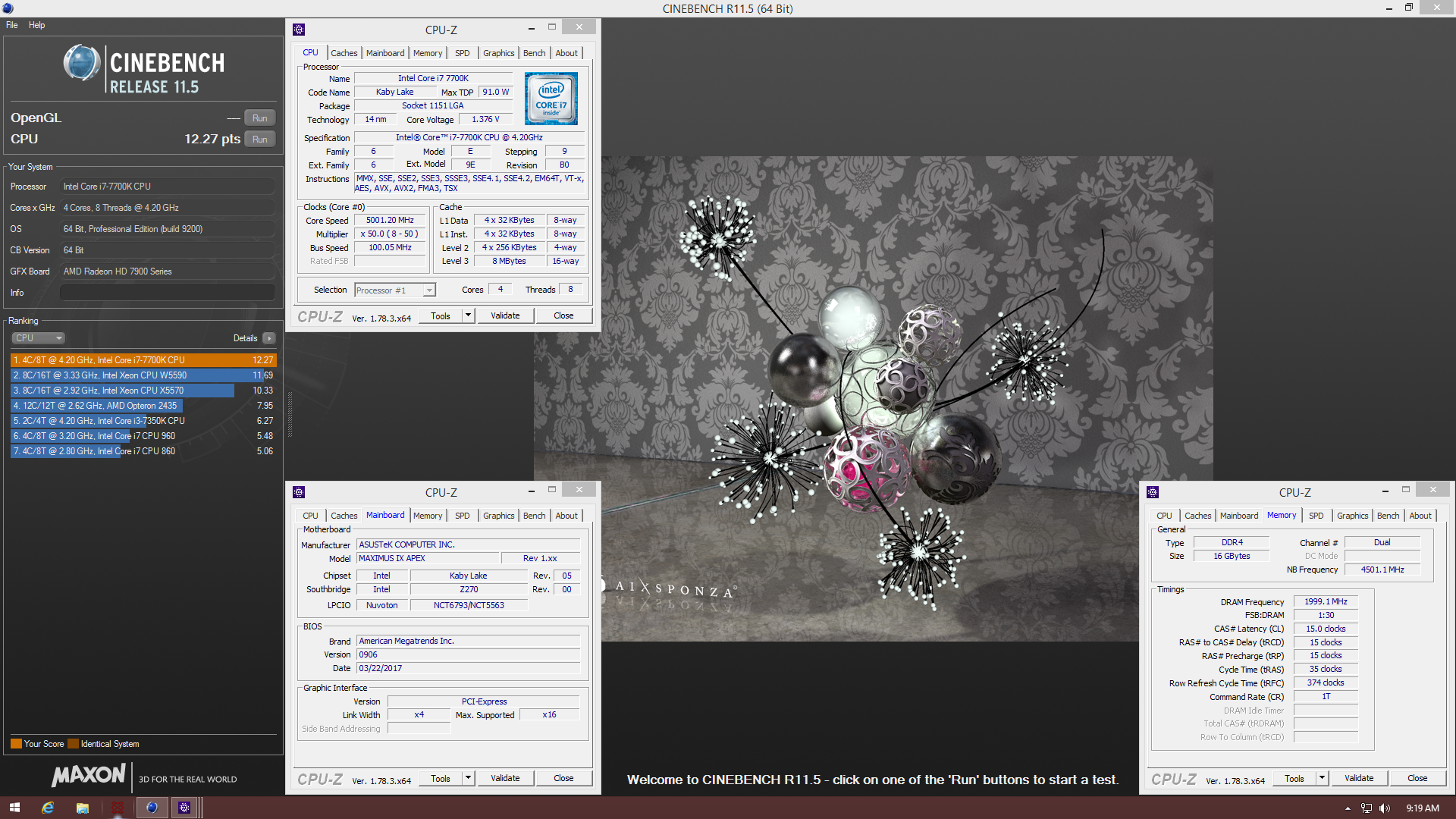Click Core Voltage value 1.376 V
1456x819 pixels.
point(486,120)
